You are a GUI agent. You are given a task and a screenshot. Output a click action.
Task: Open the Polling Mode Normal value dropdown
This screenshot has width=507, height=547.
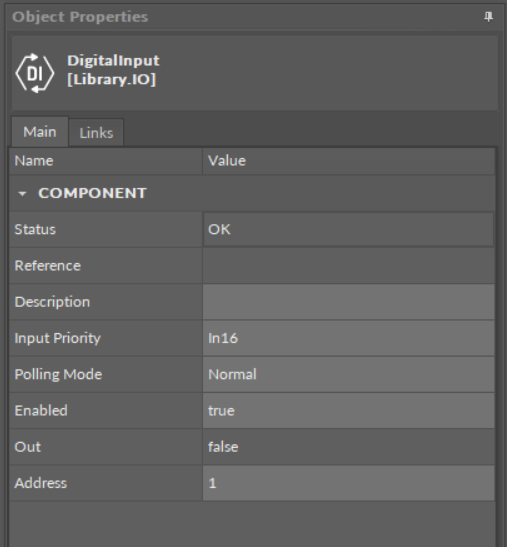(348, 374)
